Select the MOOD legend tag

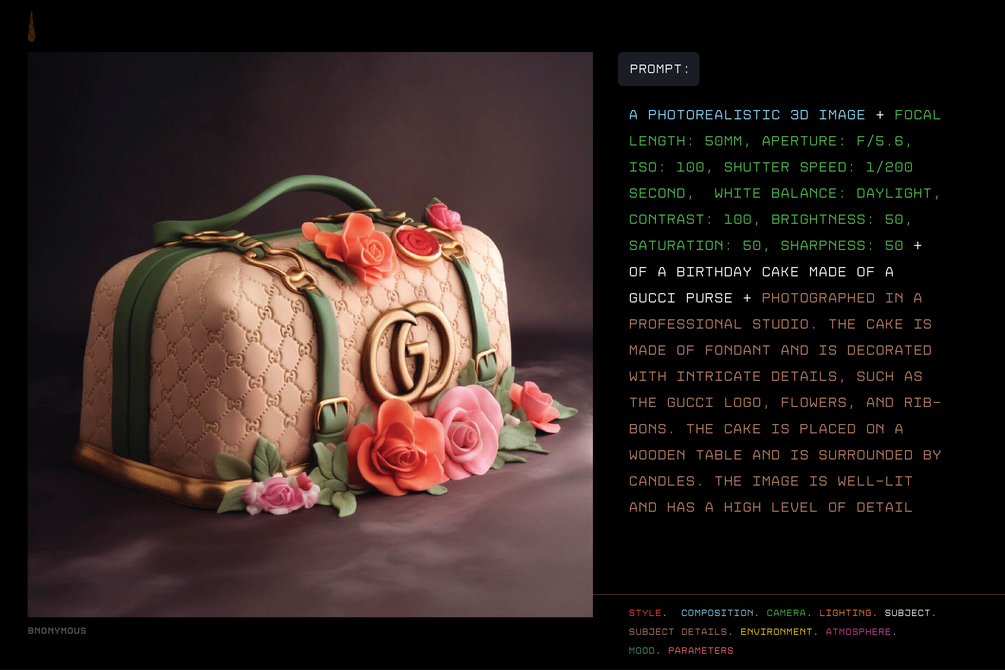[x=642, y=650]
